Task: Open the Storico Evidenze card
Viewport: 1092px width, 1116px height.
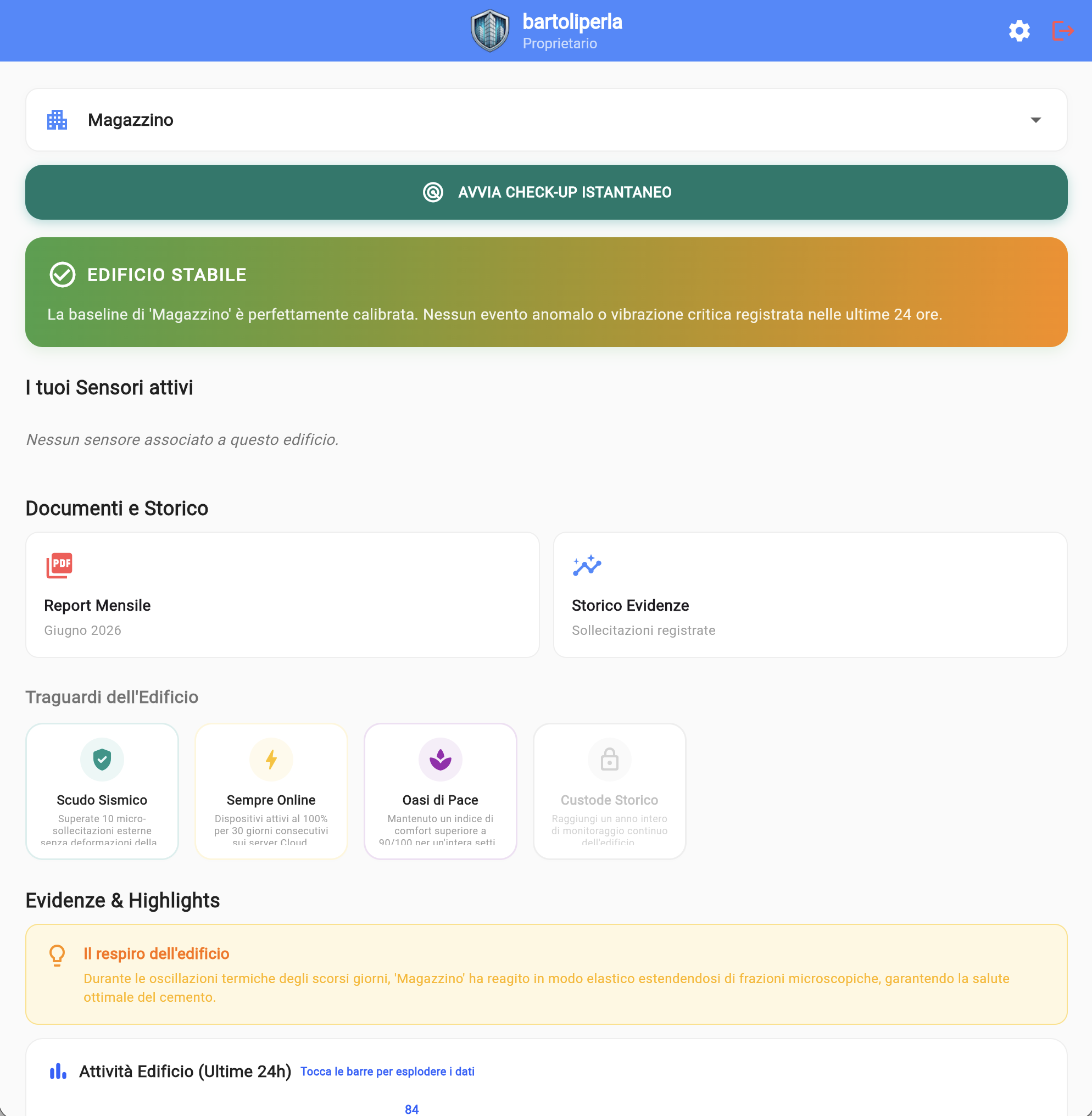Action: (x=810, y=595)
